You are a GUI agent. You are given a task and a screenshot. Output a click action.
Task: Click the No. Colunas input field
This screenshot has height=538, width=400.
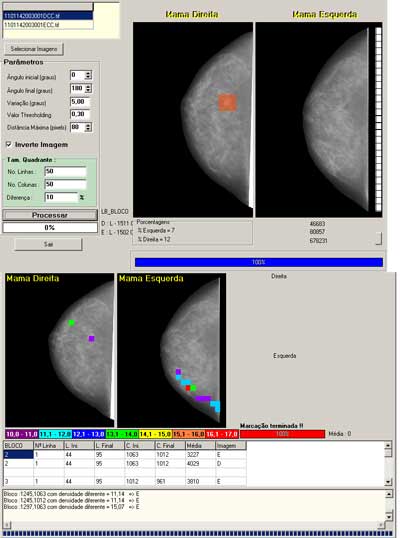point(65,184)
